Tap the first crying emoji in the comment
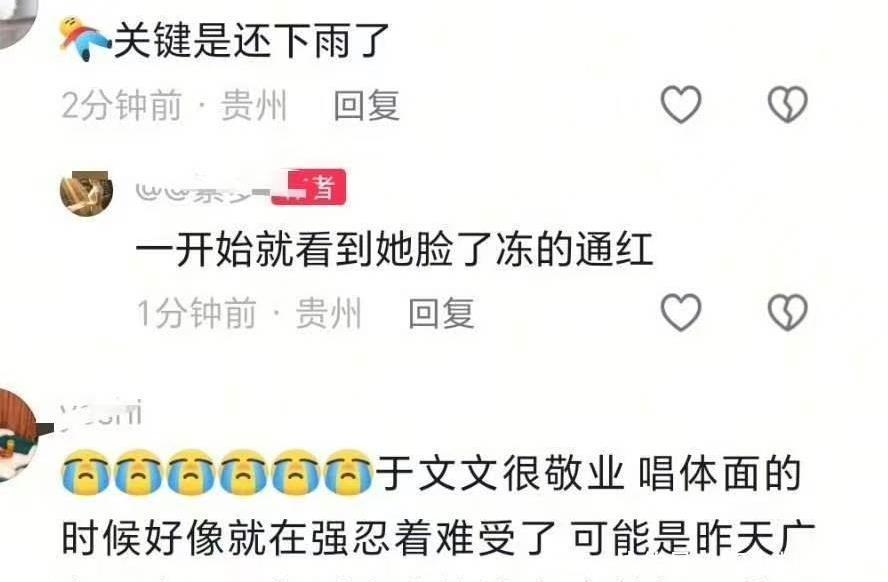 point(86,473)
